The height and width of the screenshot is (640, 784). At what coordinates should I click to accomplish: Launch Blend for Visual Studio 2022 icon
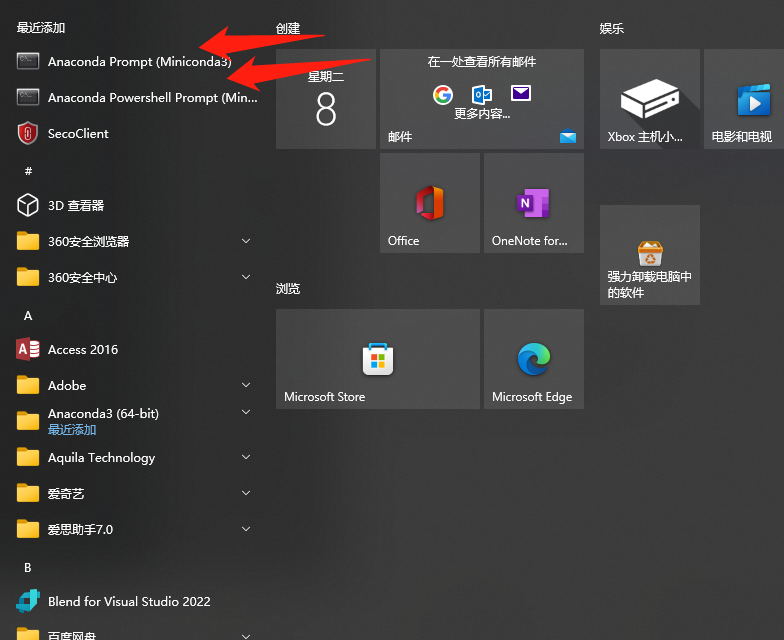pos(28,601)
